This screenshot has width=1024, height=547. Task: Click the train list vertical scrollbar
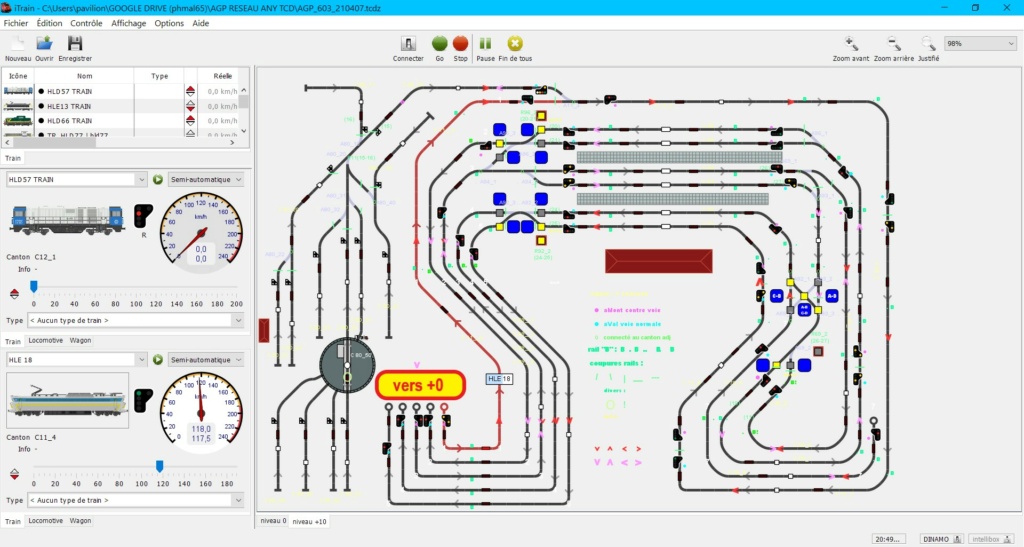click(x=244, y=110)
